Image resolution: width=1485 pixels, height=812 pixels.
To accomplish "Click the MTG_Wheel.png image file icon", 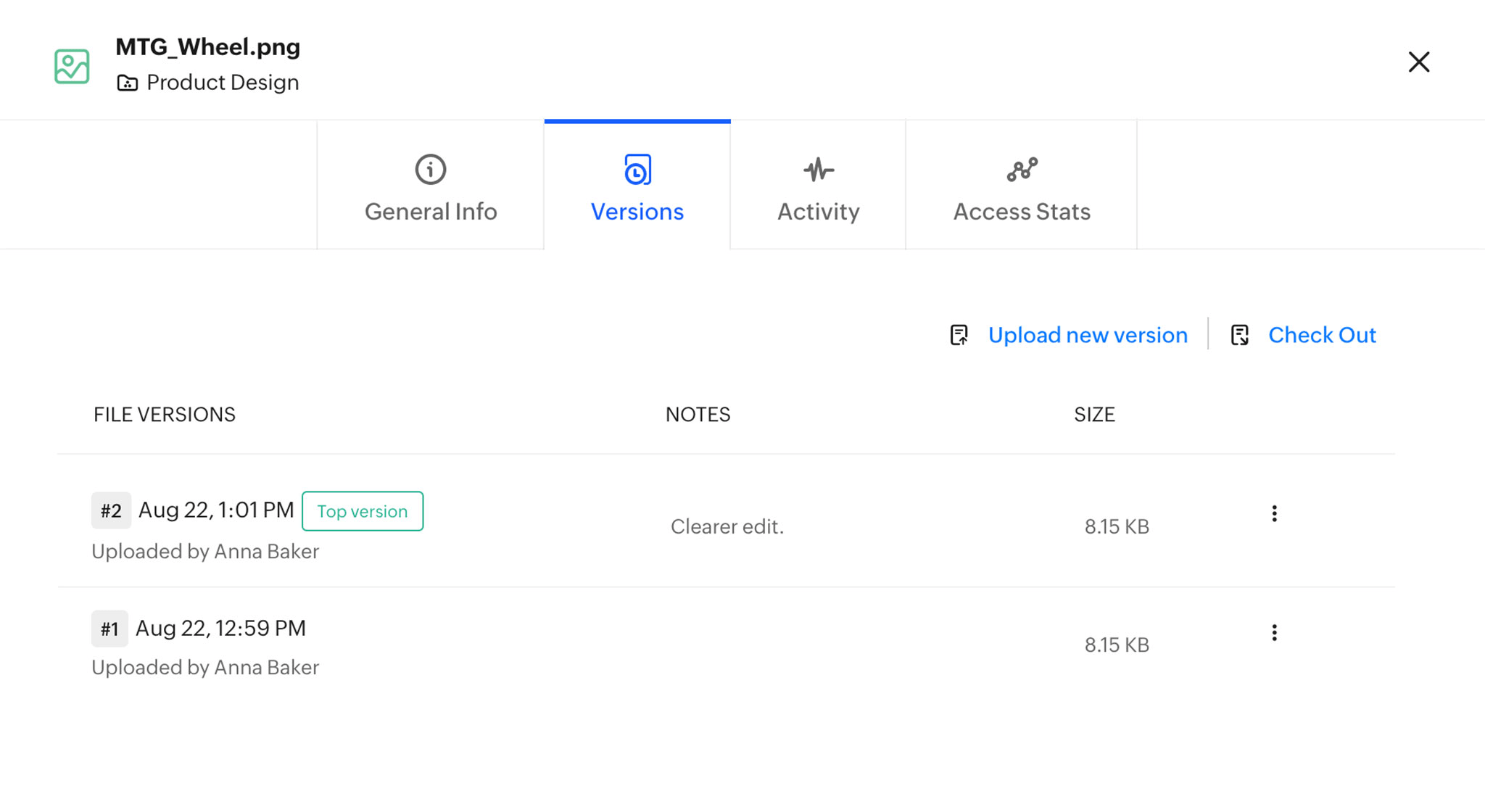I will coord(72,66).
